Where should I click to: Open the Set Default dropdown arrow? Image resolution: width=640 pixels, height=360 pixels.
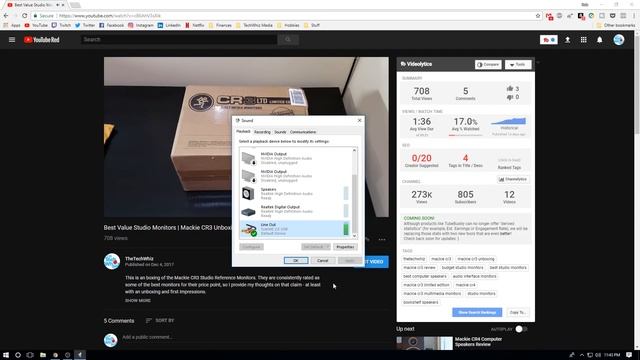pyautogui.click(x=327, y=247)
